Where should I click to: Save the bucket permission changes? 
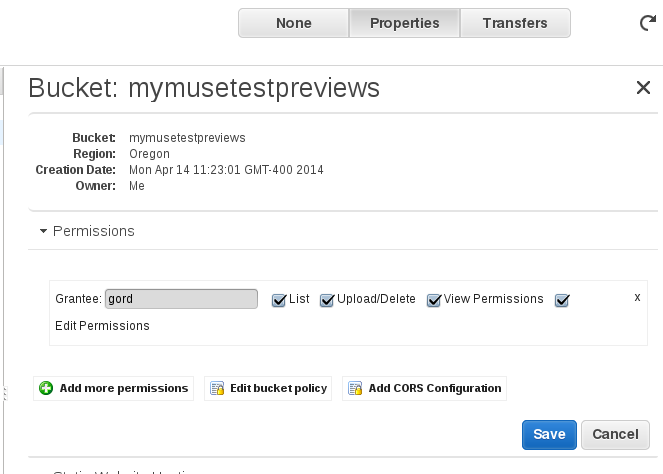tap(549, 434)
